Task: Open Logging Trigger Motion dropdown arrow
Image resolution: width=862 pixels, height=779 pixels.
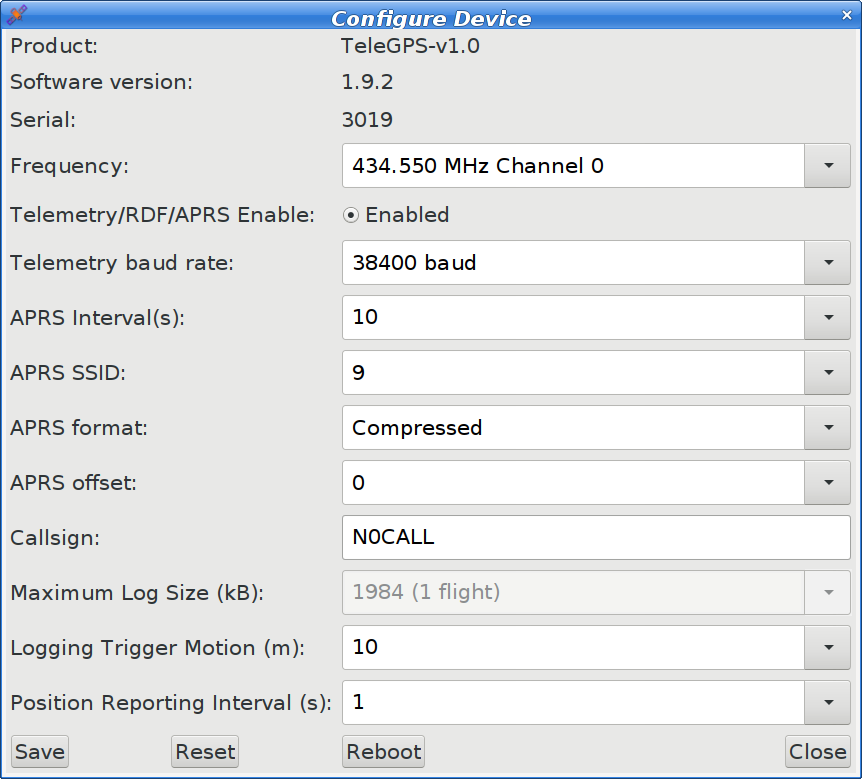Action: [828, 647]
